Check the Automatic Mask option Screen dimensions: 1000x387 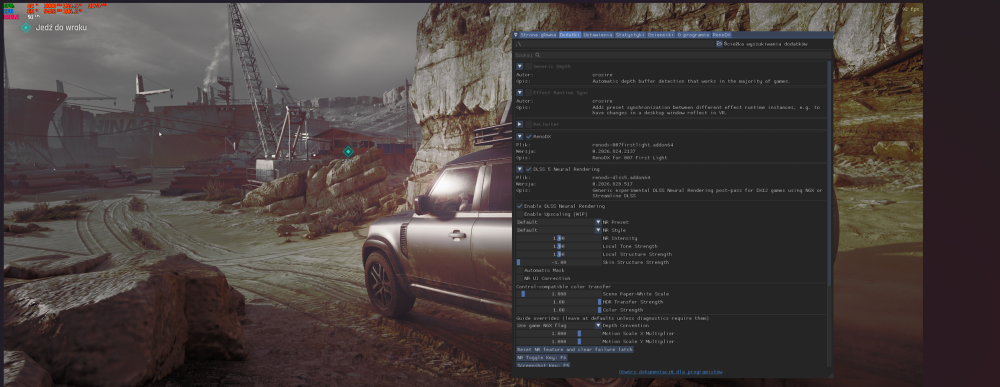pyautogui.click(x=520, y=270)
